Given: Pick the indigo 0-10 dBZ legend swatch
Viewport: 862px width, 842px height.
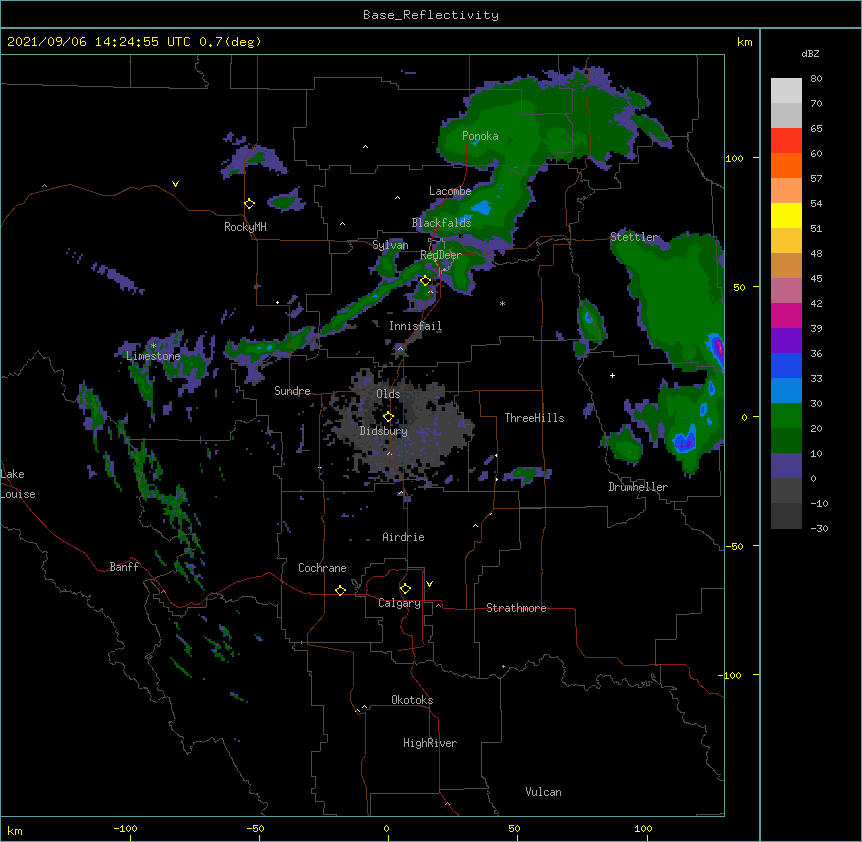Looking at the screenshot, I should pos(786,466).
